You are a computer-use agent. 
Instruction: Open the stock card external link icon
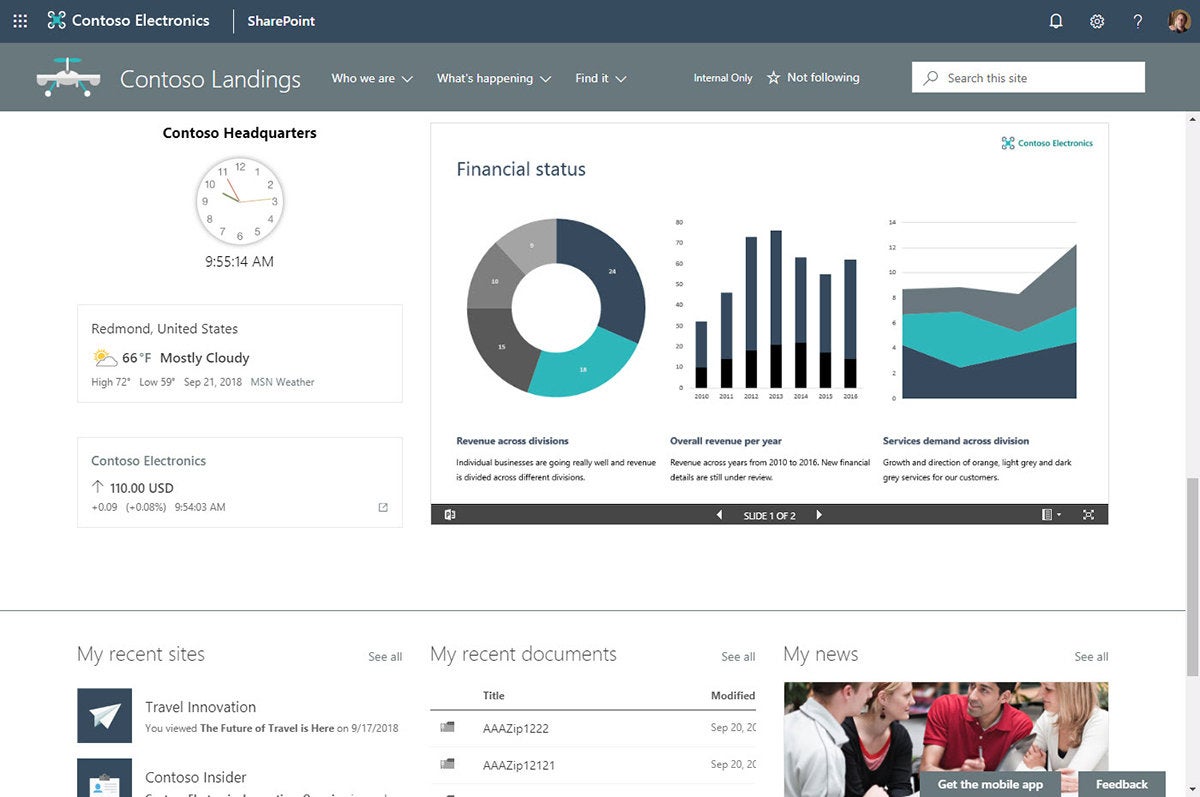click(383, 508)
